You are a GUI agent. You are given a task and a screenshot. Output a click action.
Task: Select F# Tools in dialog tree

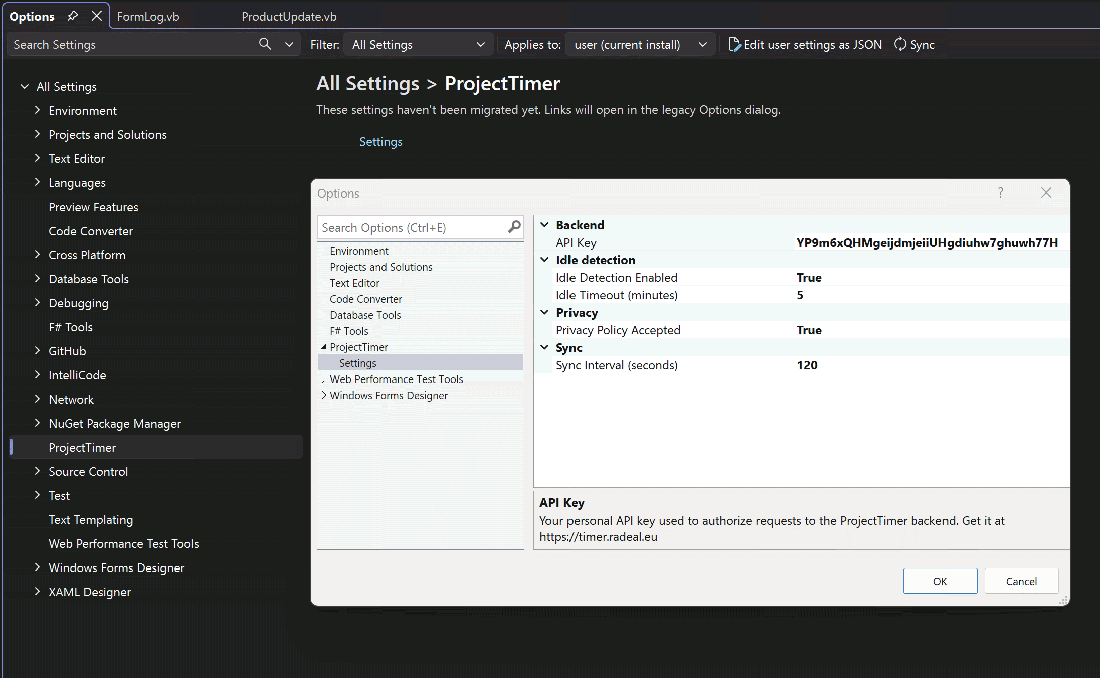[349, 331]
